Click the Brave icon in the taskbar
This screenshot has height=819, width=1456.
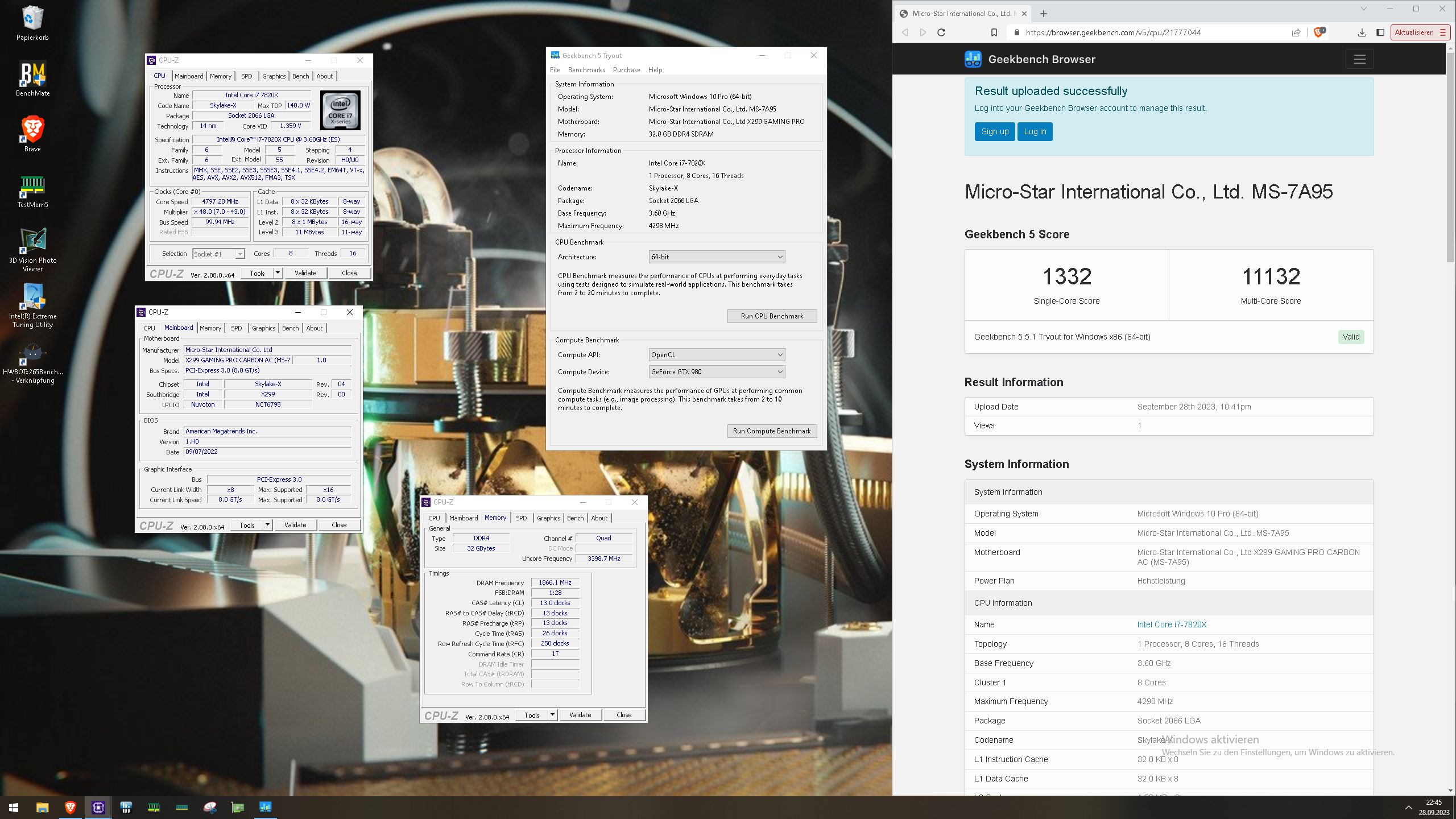click(x=70, y=807)
